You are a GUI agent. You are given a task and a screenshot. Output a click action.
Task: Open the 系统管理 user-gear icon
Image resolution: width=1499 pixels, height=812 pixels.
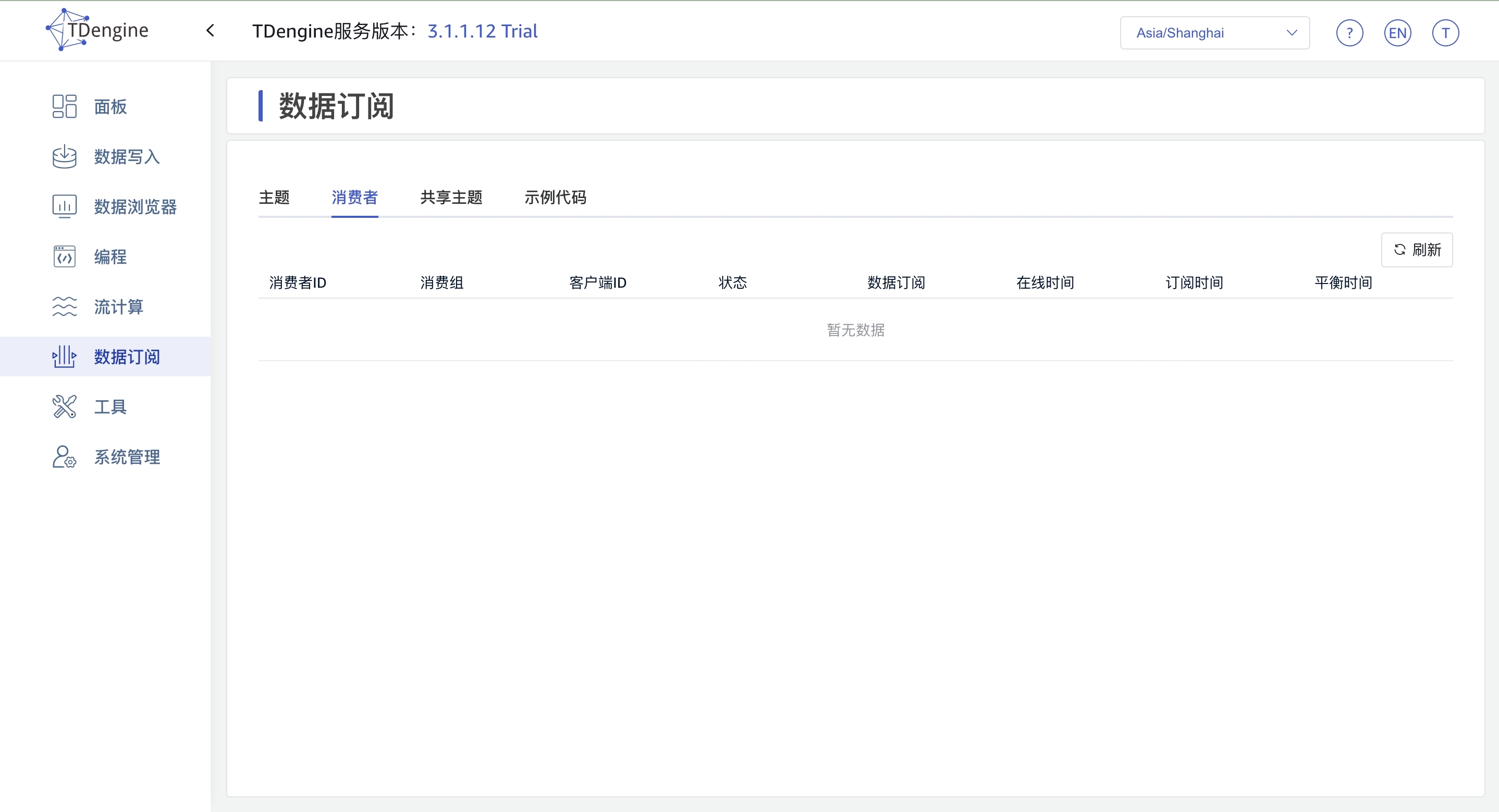click(x=64, y=457)
